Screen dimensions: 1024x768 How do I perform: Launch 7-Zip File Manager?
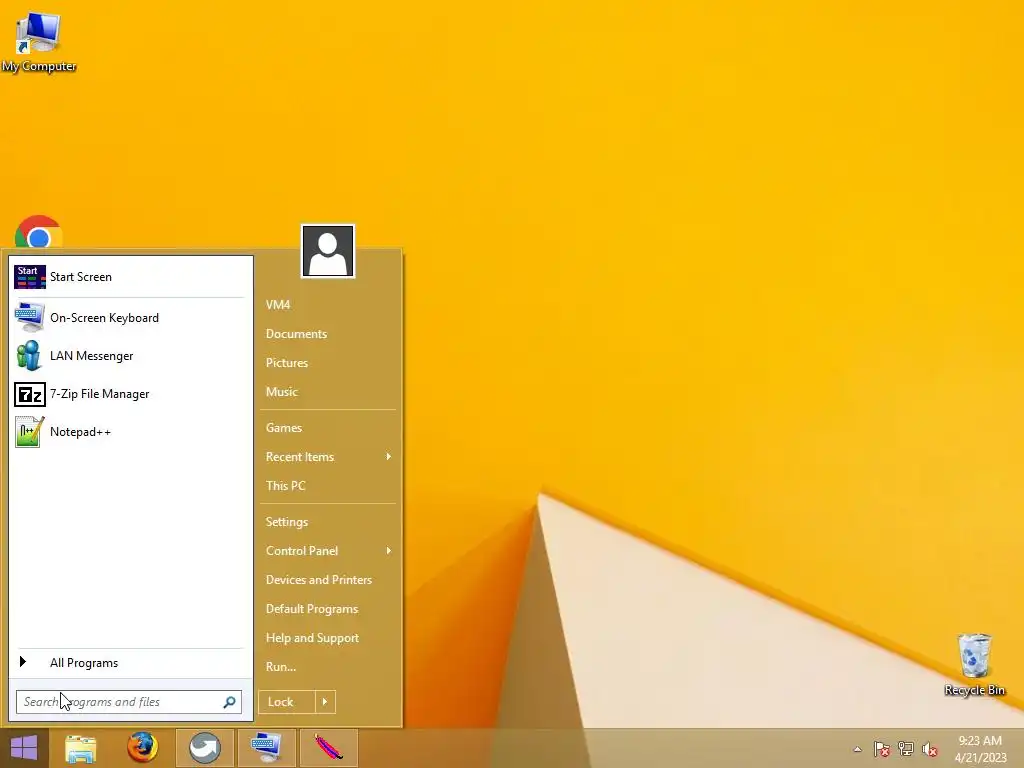[x=131, y=394]
